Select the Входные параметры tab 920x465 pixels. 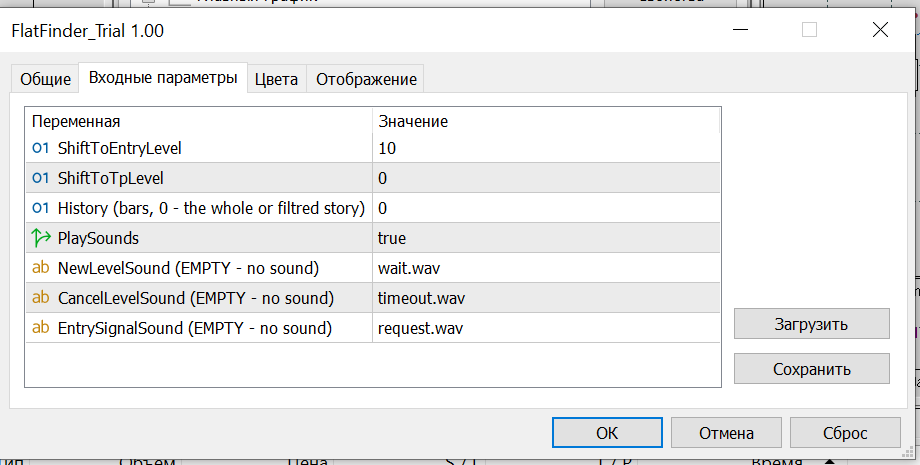[163, 78]
